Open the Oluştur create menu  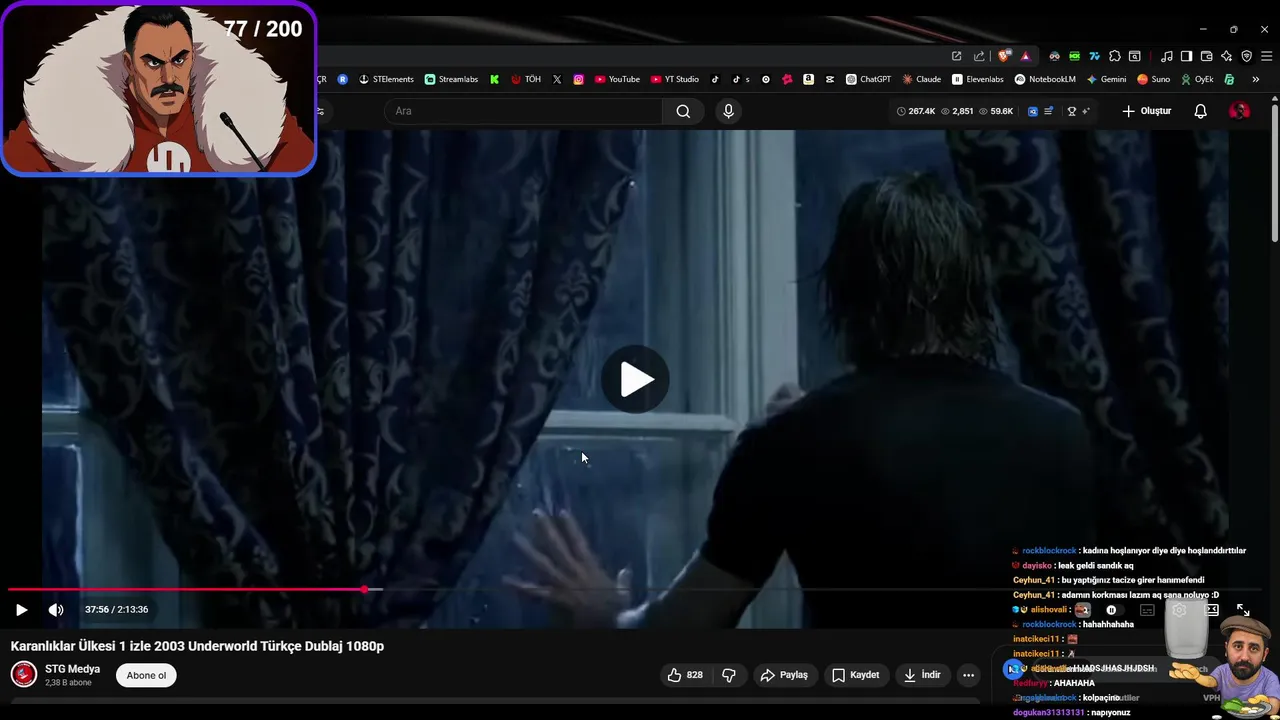1146,111
